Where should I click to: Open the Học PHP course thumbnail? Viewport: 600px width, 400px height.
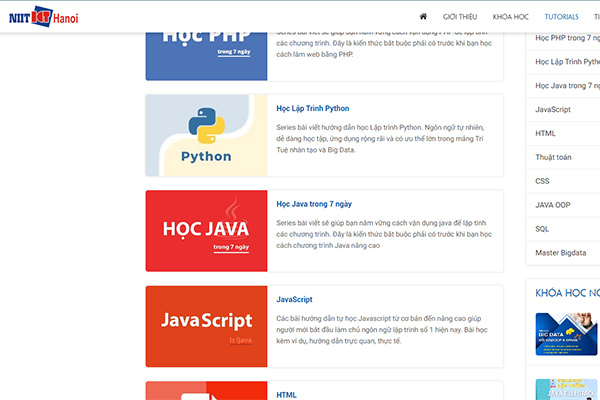click(206, 56)
